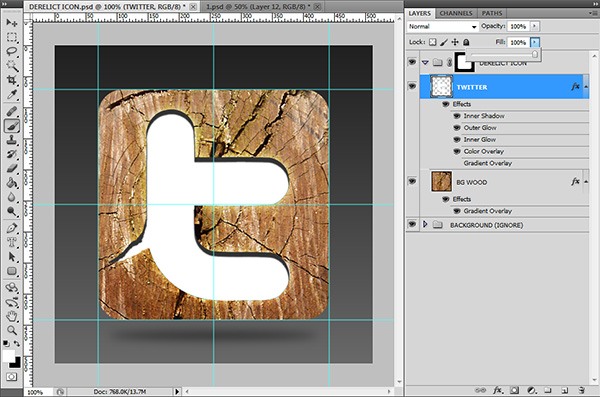Create a new layer

coord(564,390)
